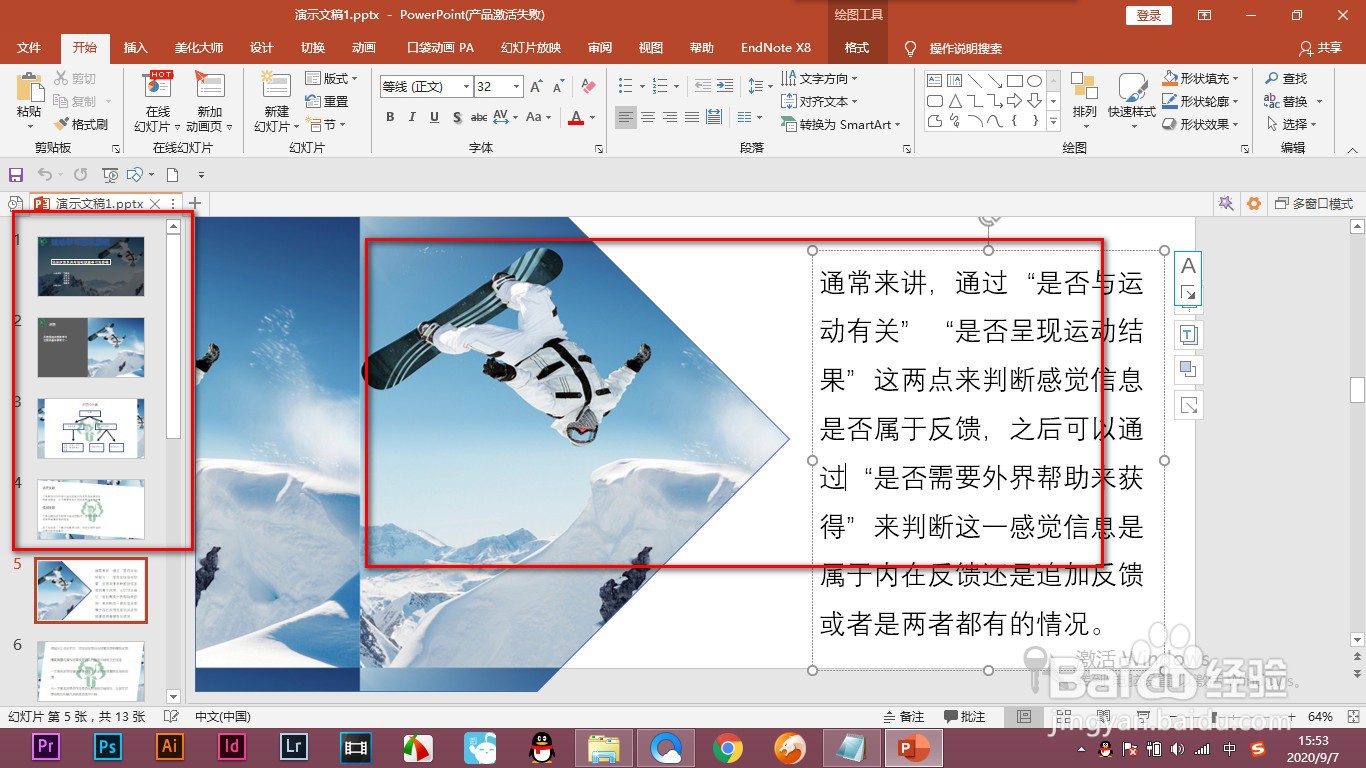
Task: Center align the text
Action: click(648, 117)
